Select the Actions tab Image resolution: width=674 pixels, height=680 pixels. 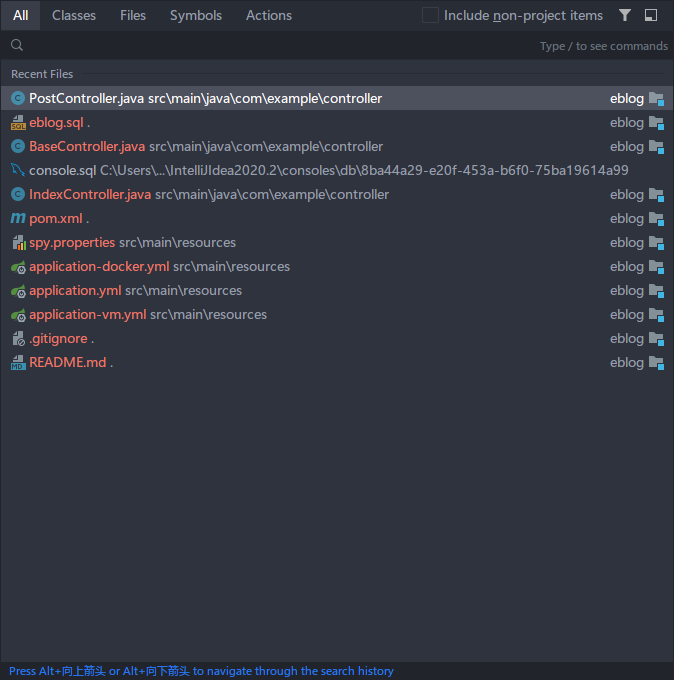pos(269,15)
